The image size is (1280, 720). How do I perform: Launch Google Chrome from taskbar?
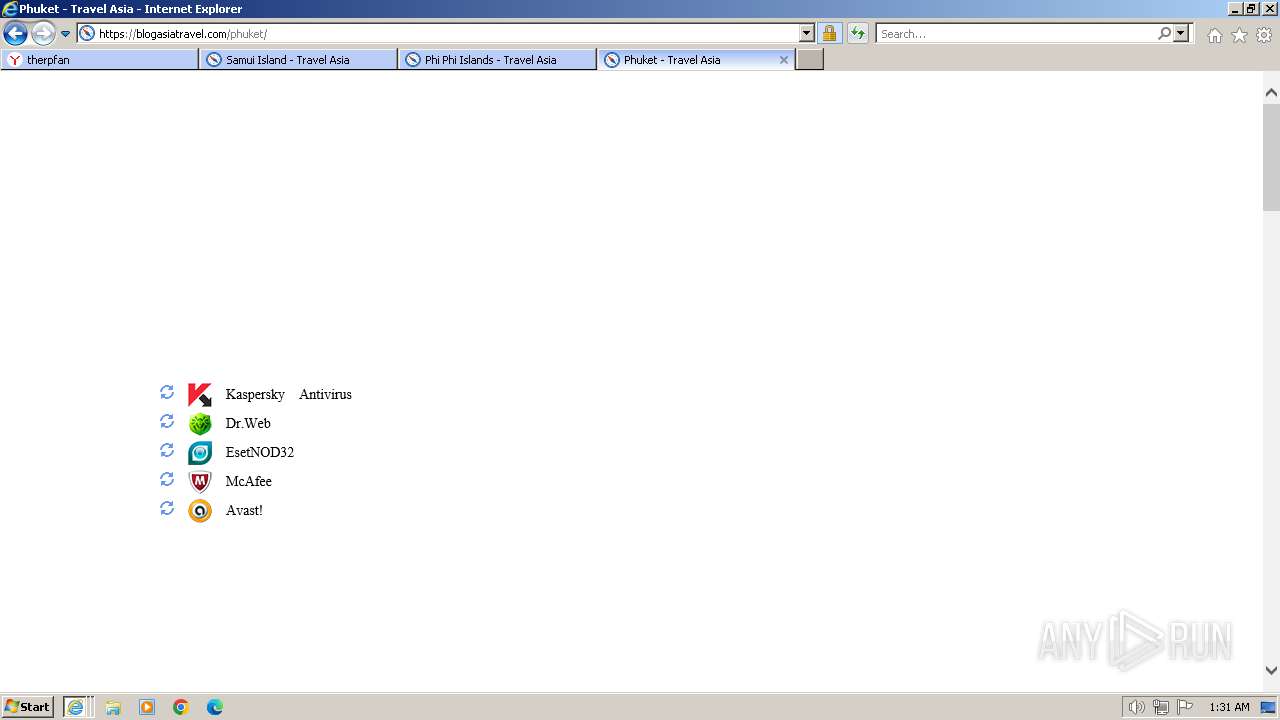(x=181, y=707)
